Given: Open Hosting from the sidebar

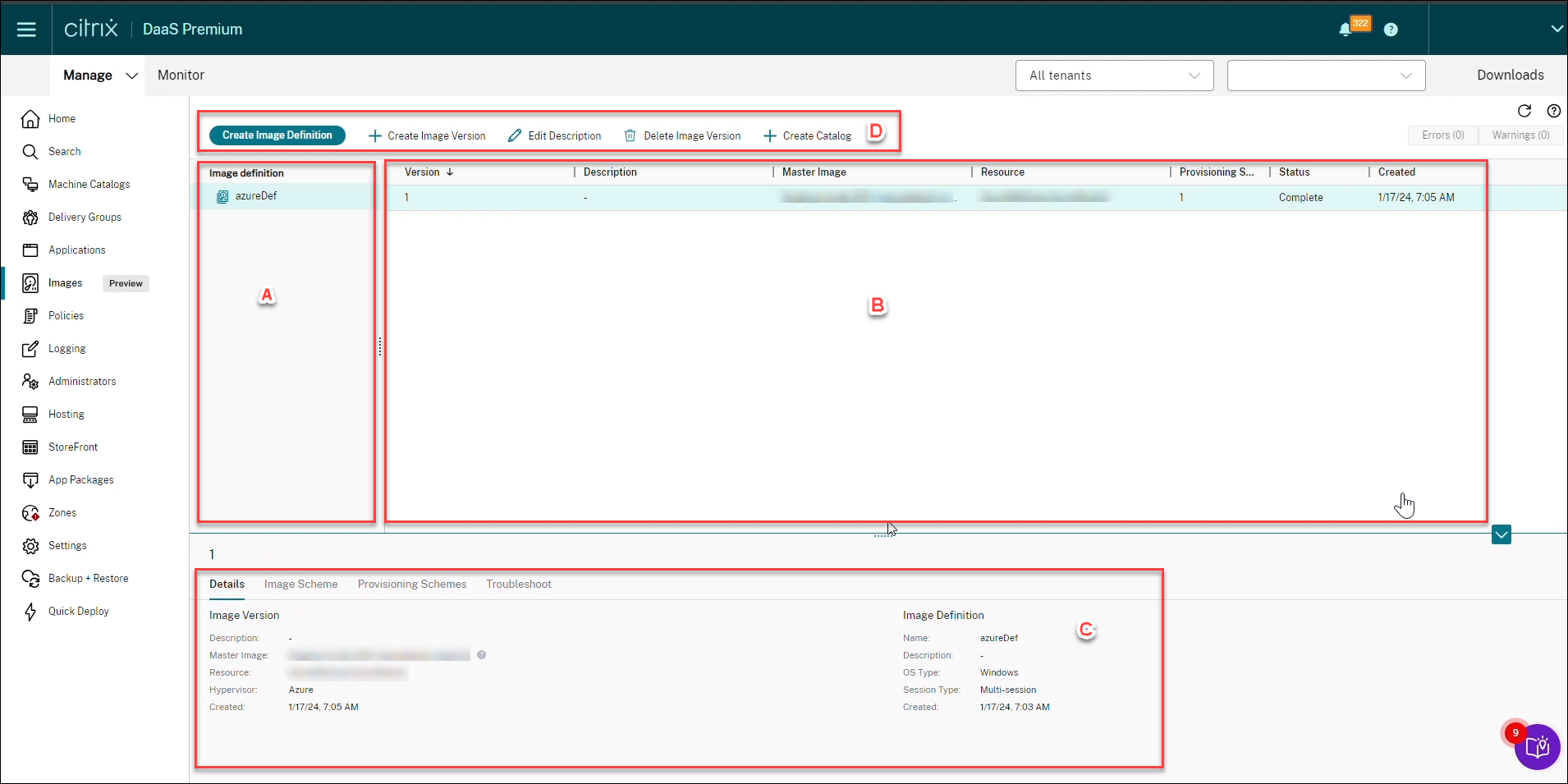Looking at the screenshot, I should pos(30,414).
